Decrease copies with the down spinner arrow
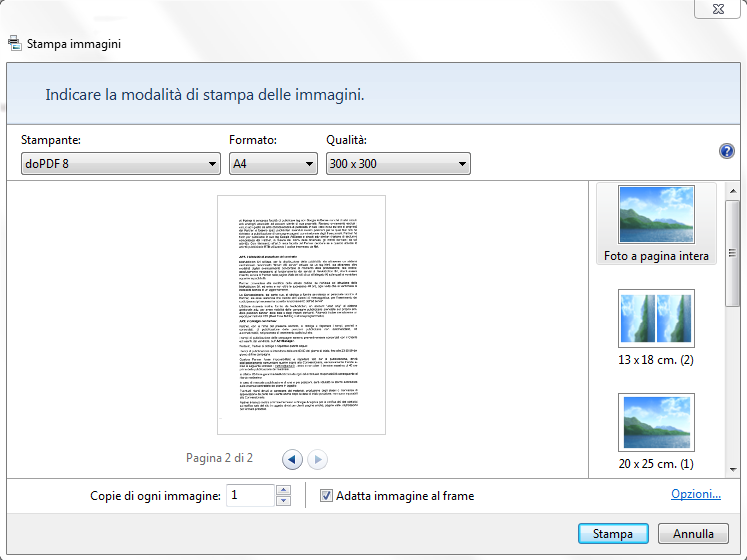The image size is (747, 560). 283,501
